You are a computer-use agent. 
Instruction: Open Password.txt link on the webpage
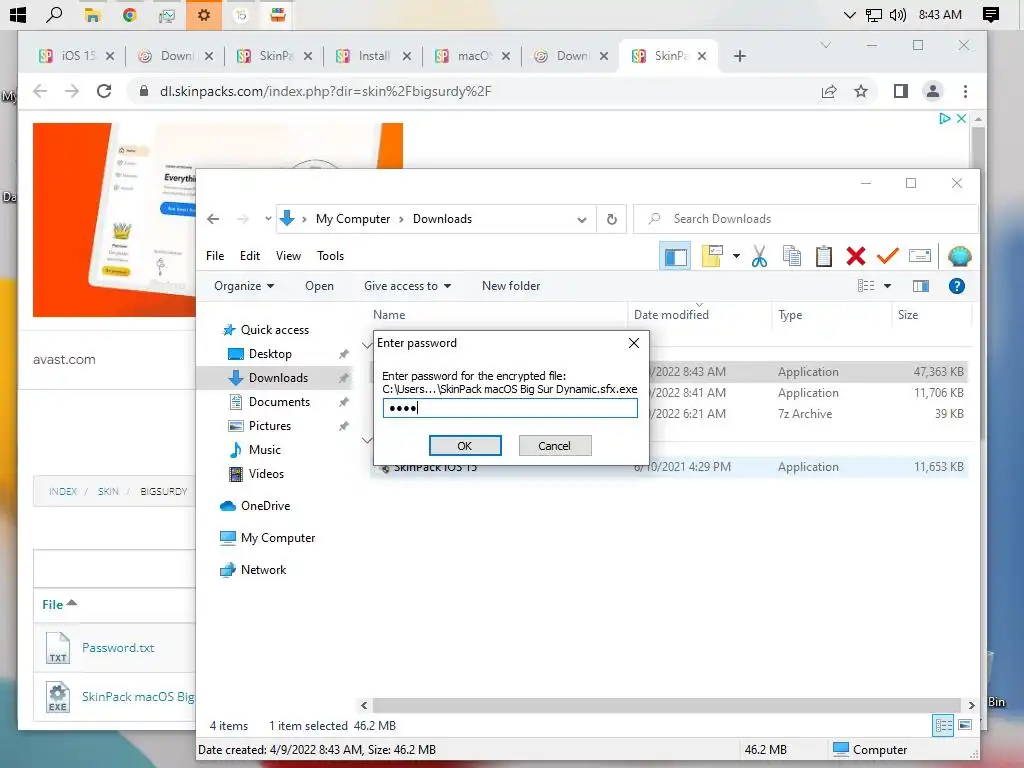tap(118, 648)
